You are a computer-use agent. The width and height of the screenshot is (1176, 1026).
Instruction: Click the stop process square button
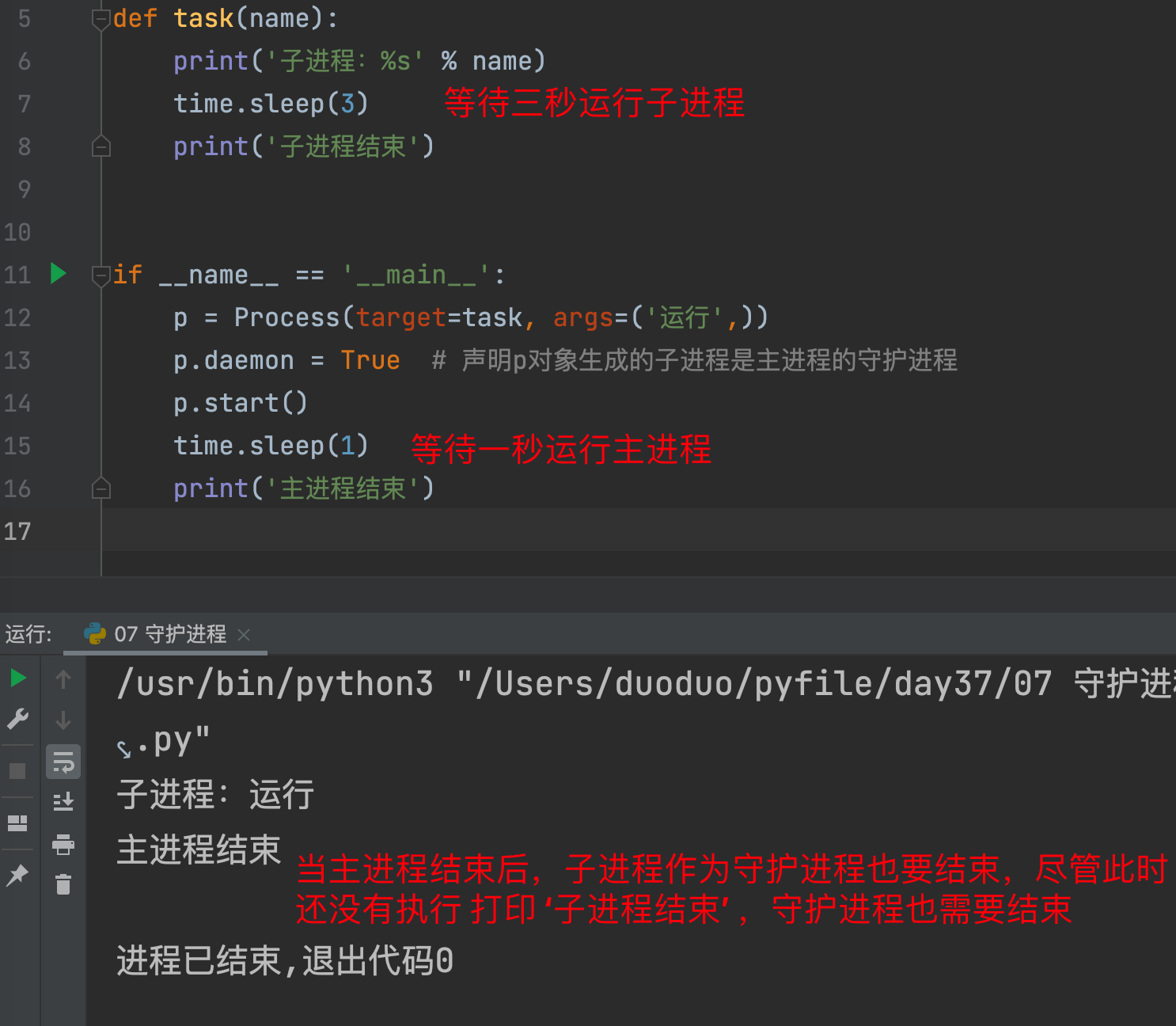tap(17, 771)
